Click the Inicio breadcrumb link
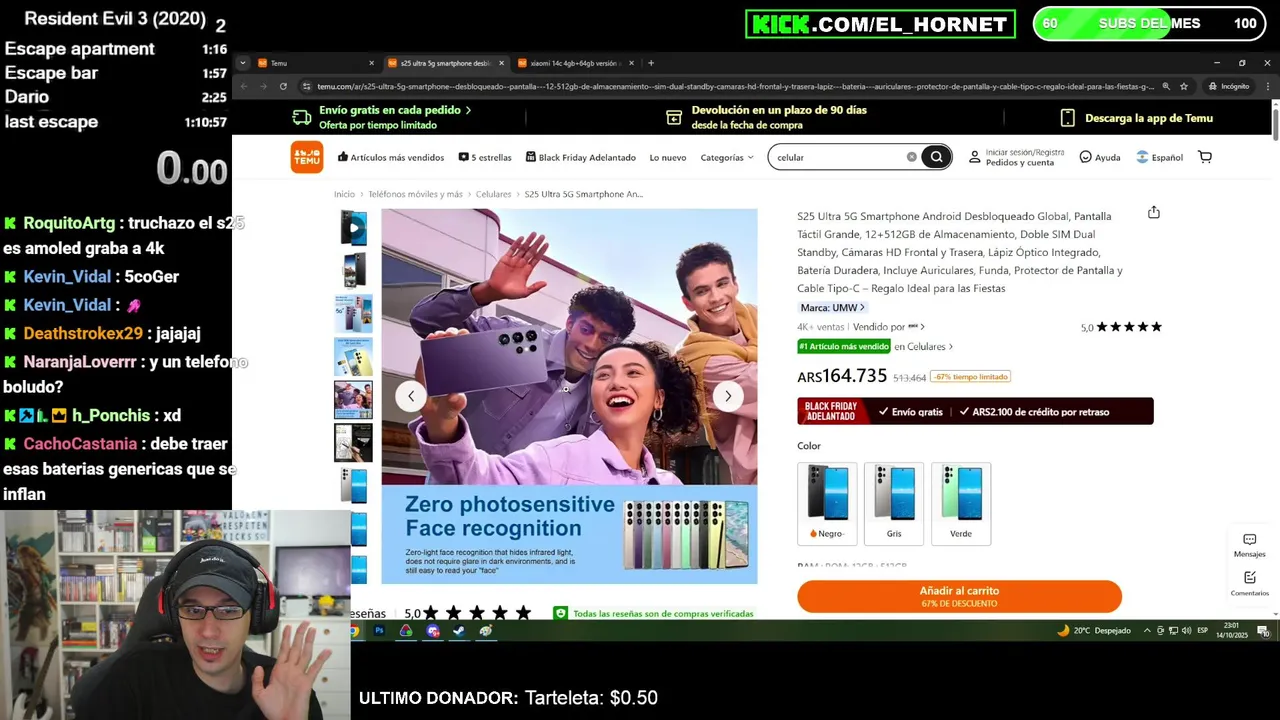Viewport: 1280px width, 720px height. point(344,194)
